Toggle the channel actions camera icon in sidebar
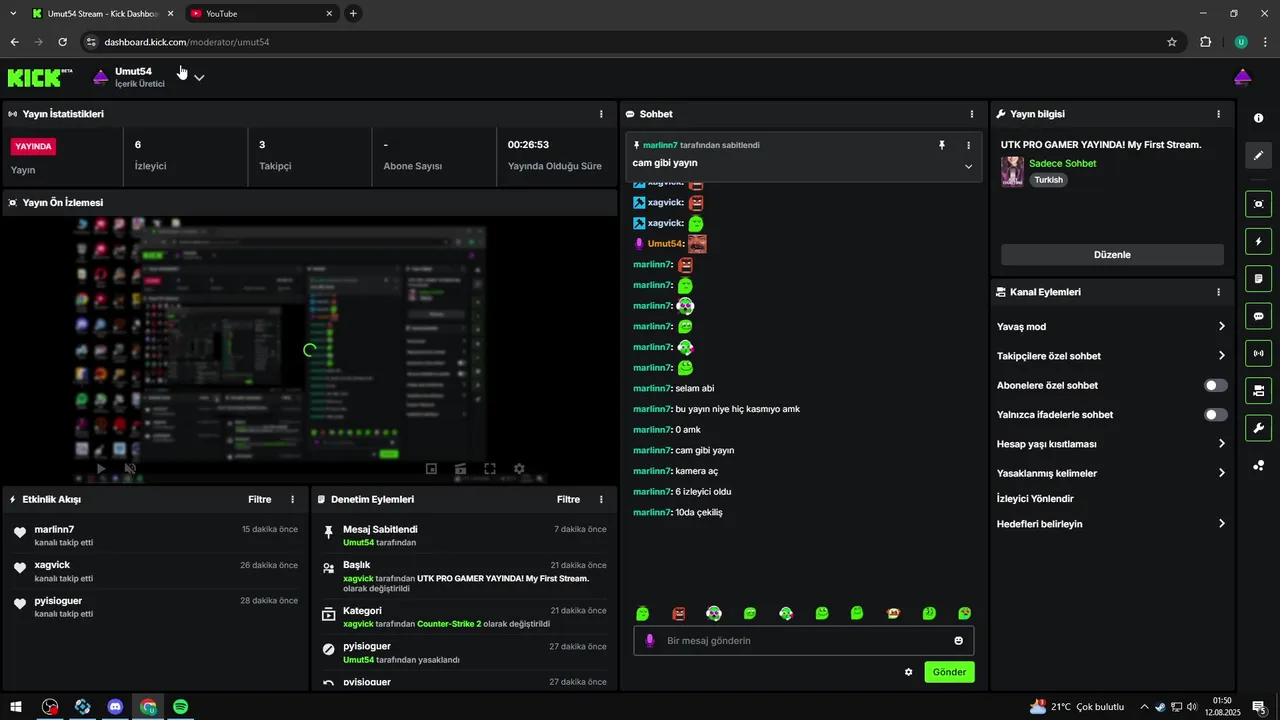Screen dimensions: 1280x720 tap(1258, 390)
